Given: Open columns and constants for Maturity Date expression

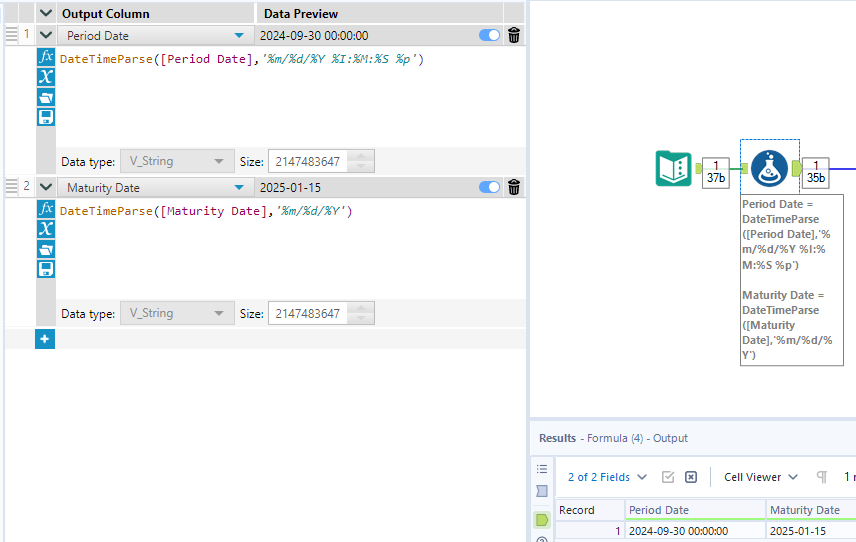Looking at the screenshot, I should (46, 229).
